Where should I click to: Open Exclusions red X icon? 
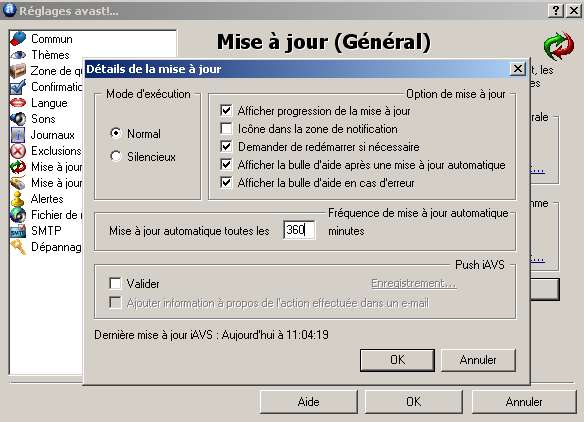18,151
